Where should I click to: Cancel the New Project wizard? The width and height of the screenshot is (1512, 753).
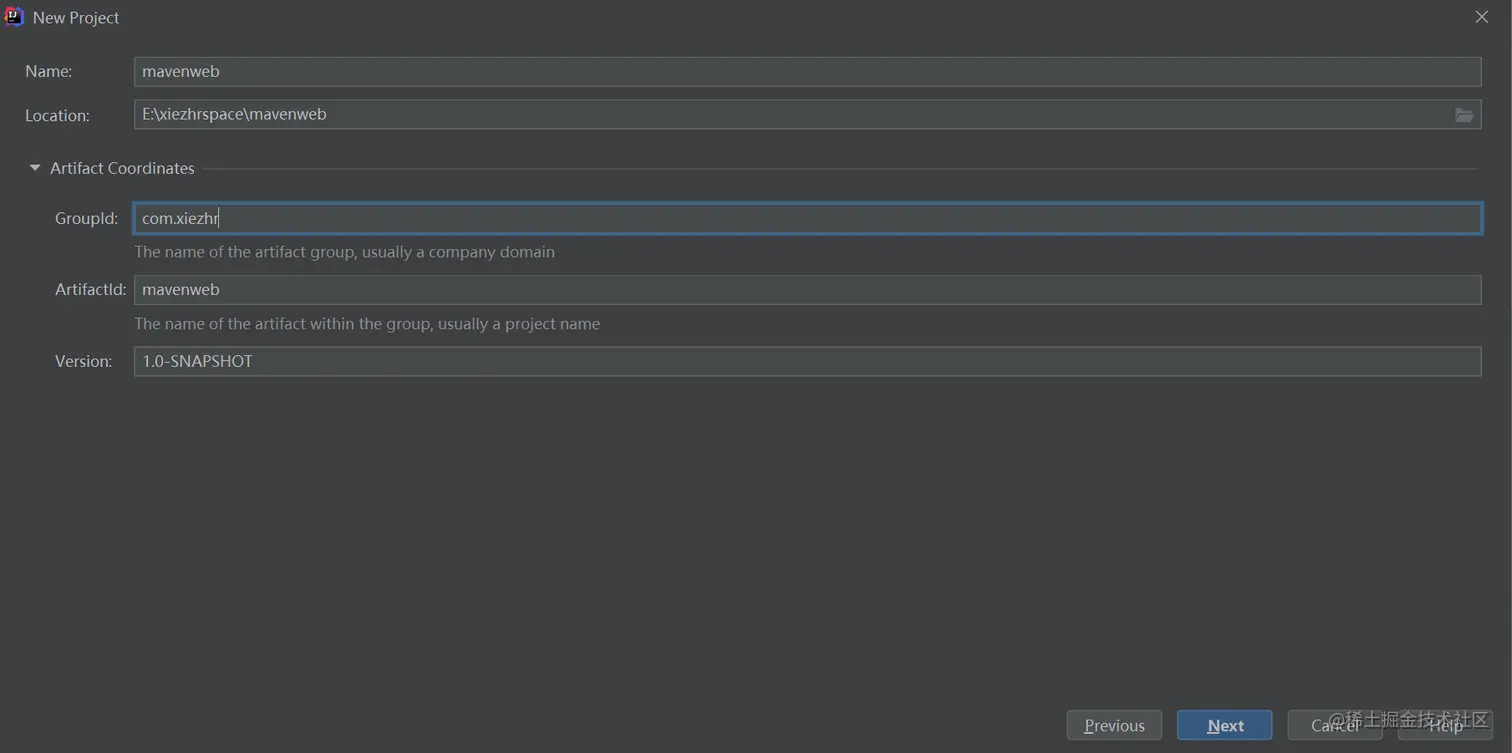click(1335, 725)
